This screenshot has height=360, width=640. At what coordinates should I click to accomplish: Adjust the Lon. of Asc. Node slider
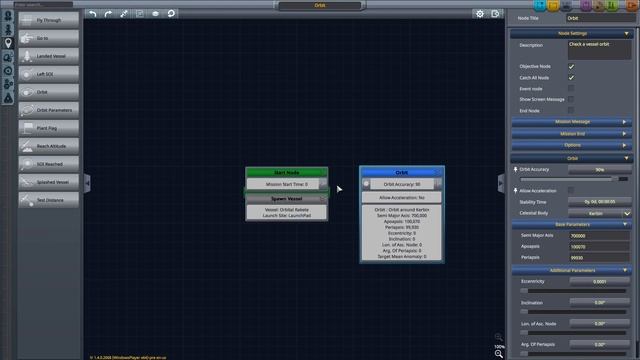tap(573, 333)
